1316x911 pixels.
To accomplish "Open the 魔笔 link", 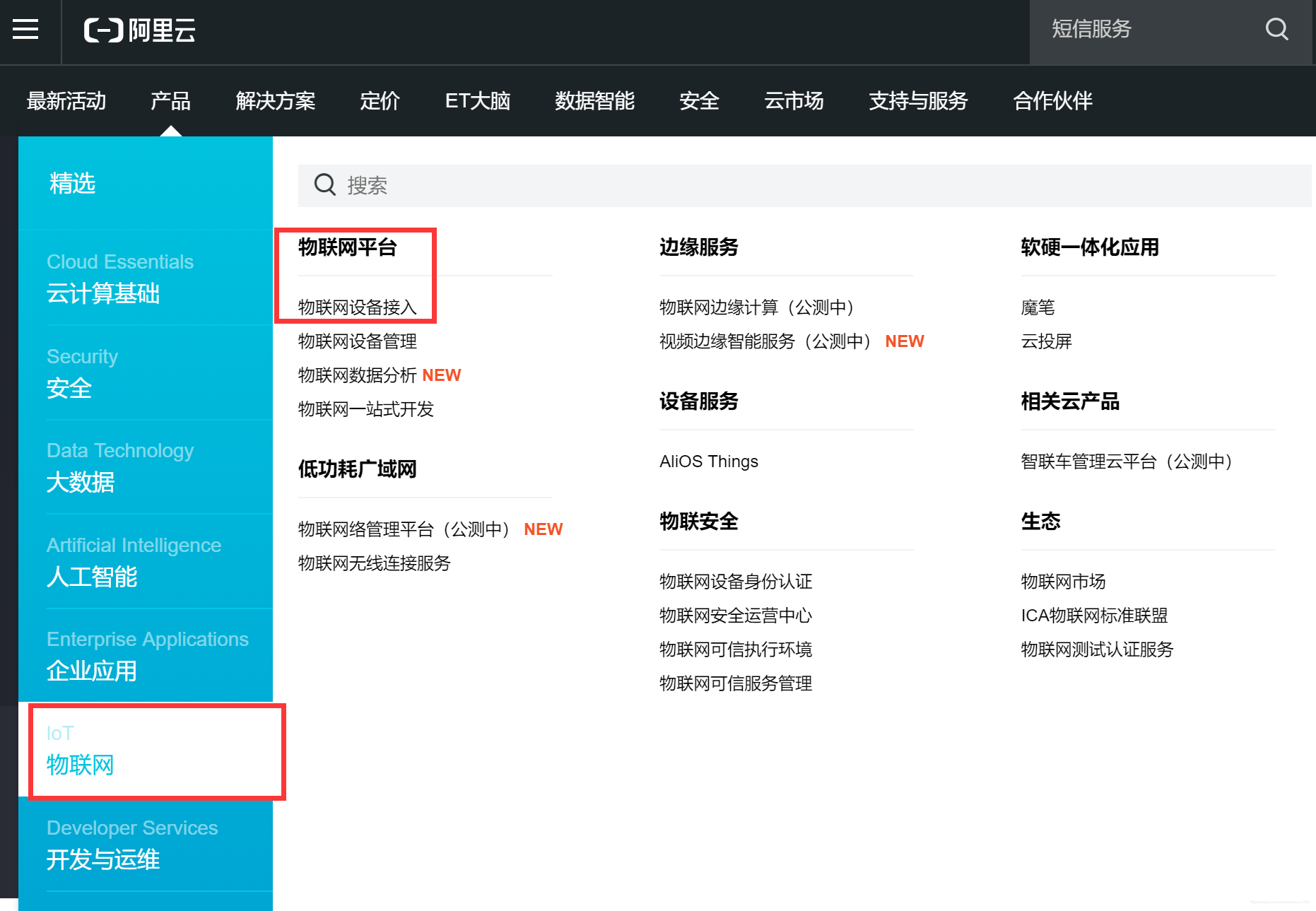I will 1038,307.
